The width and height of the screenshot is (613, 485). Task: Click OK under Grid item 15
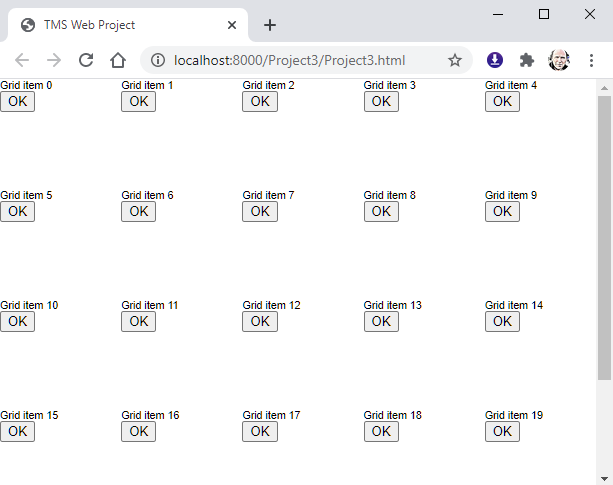tap(18, 431)
